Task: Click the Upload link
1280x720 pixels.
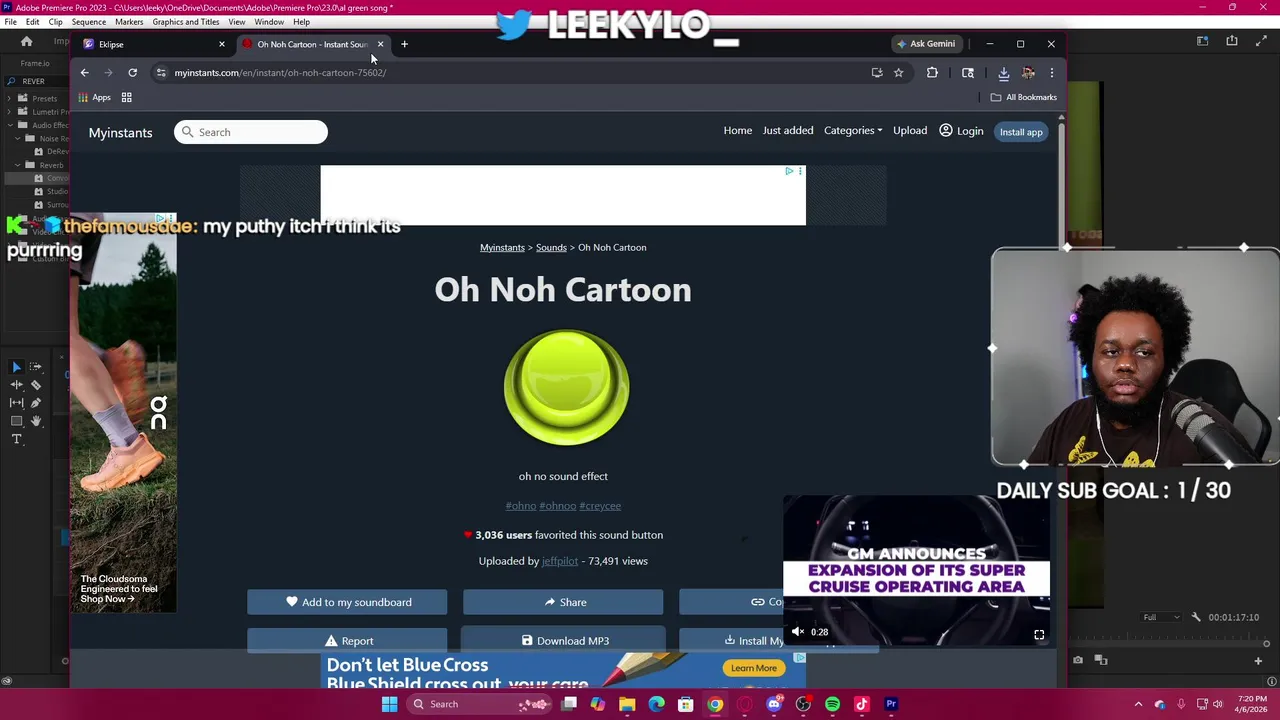Action: (910, 131)
